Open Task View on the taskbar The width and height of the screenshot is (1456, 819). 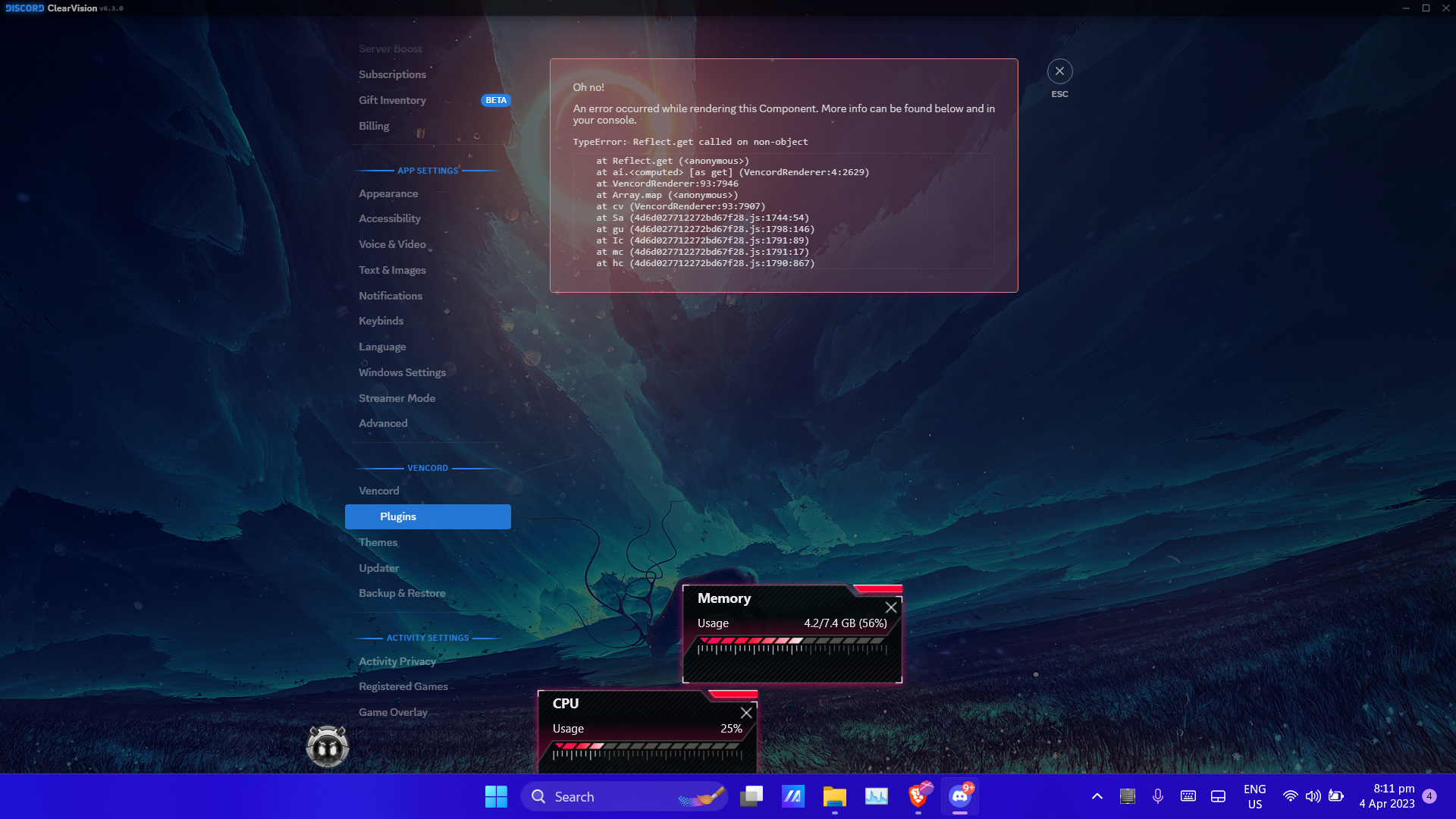[751, 796]
